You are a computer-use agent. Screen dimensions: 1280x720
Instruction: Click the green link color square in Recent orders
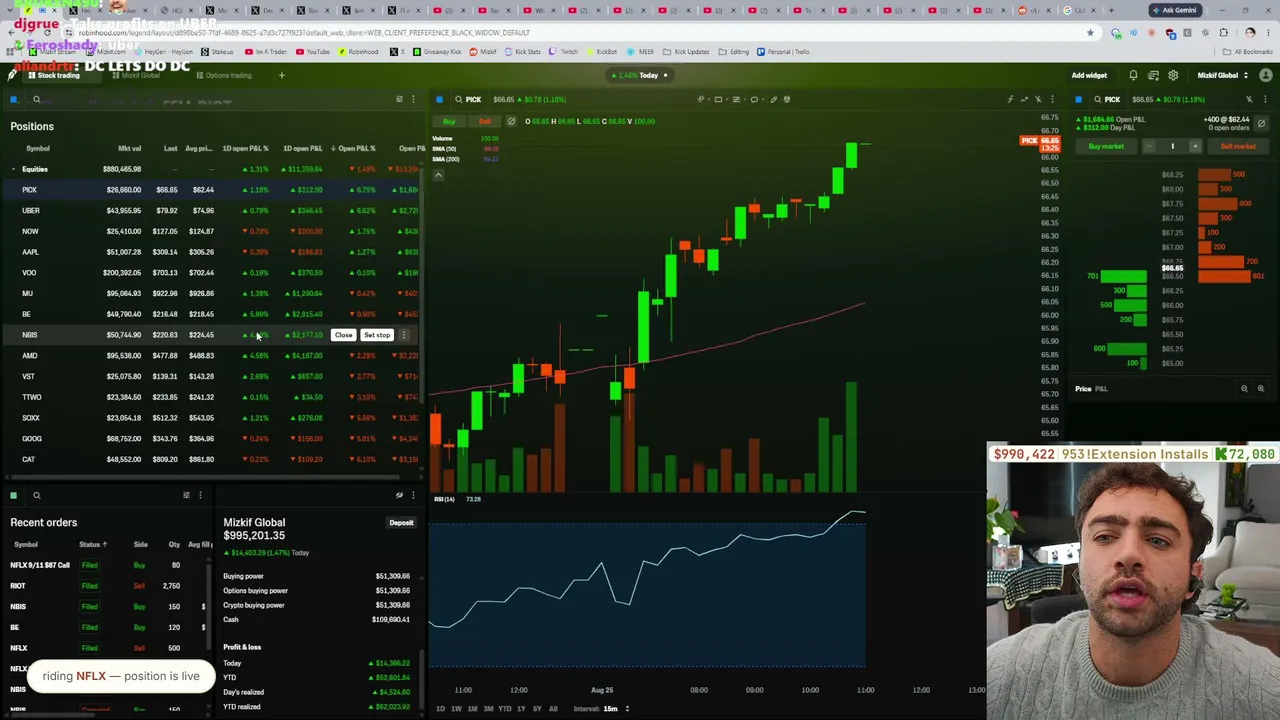(x=13, y=495)
